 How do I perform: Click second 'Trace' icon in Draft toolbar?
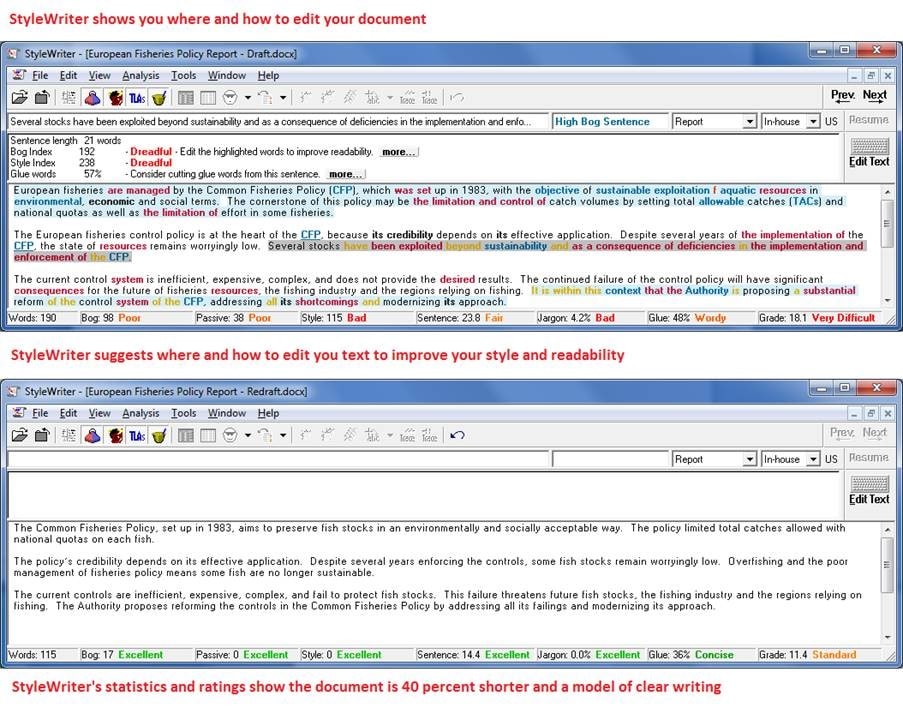point(430,98)
